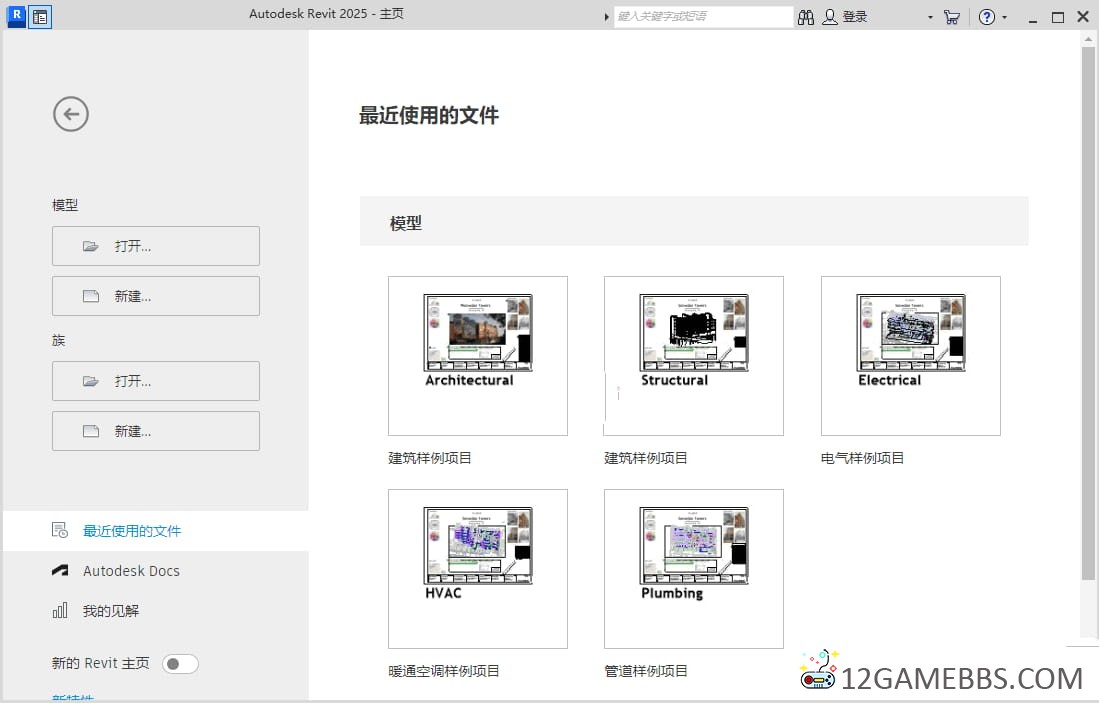1099x703 pixels.
Task: Click the 管道样例项目 caption
Action: point(646,671)
